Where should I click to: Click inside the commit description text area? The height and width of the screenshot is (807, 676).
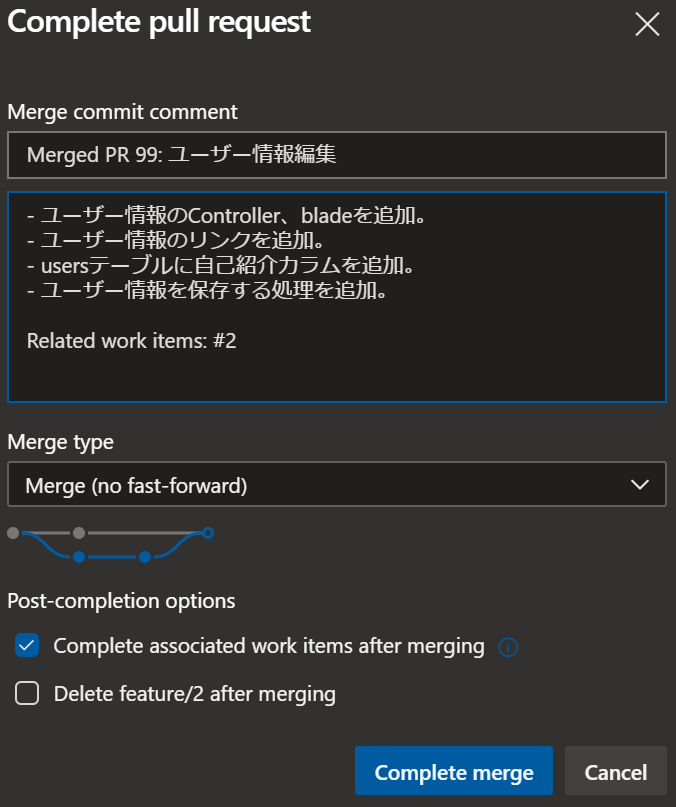[x=337, y=297]
